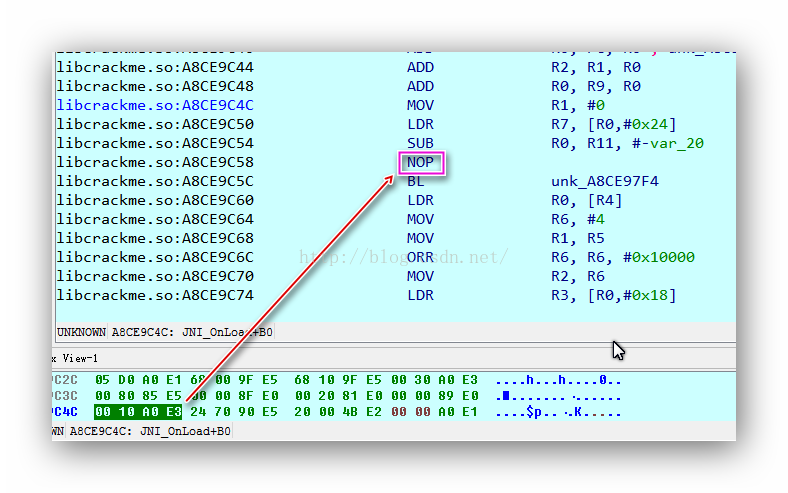Select the LDR line at A8CE9C50
Viewport: 788px width, 493px height.
tap(366, 124)
